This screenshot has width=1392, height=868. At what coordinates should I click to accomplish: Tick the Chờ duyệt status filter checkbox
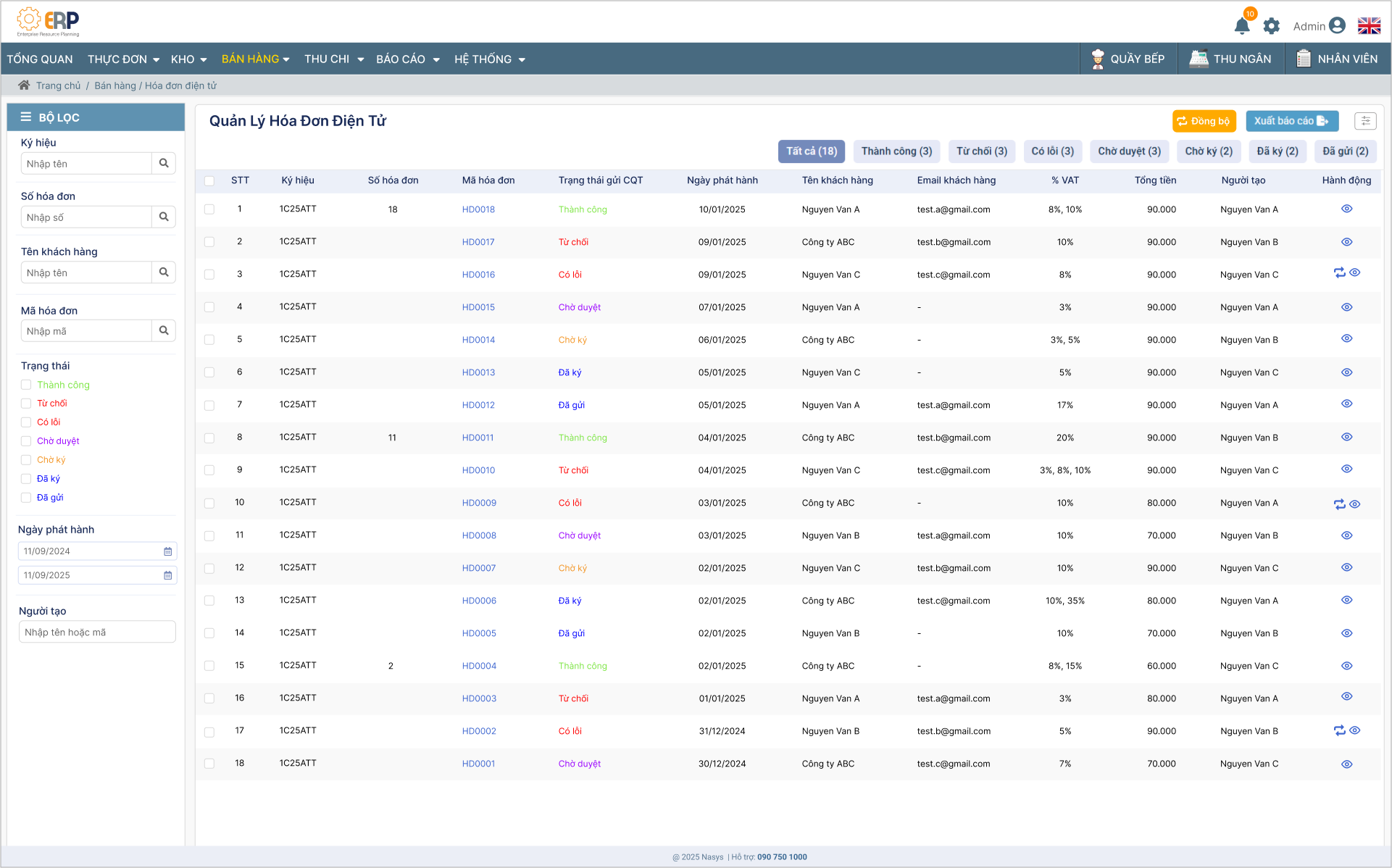26,441
